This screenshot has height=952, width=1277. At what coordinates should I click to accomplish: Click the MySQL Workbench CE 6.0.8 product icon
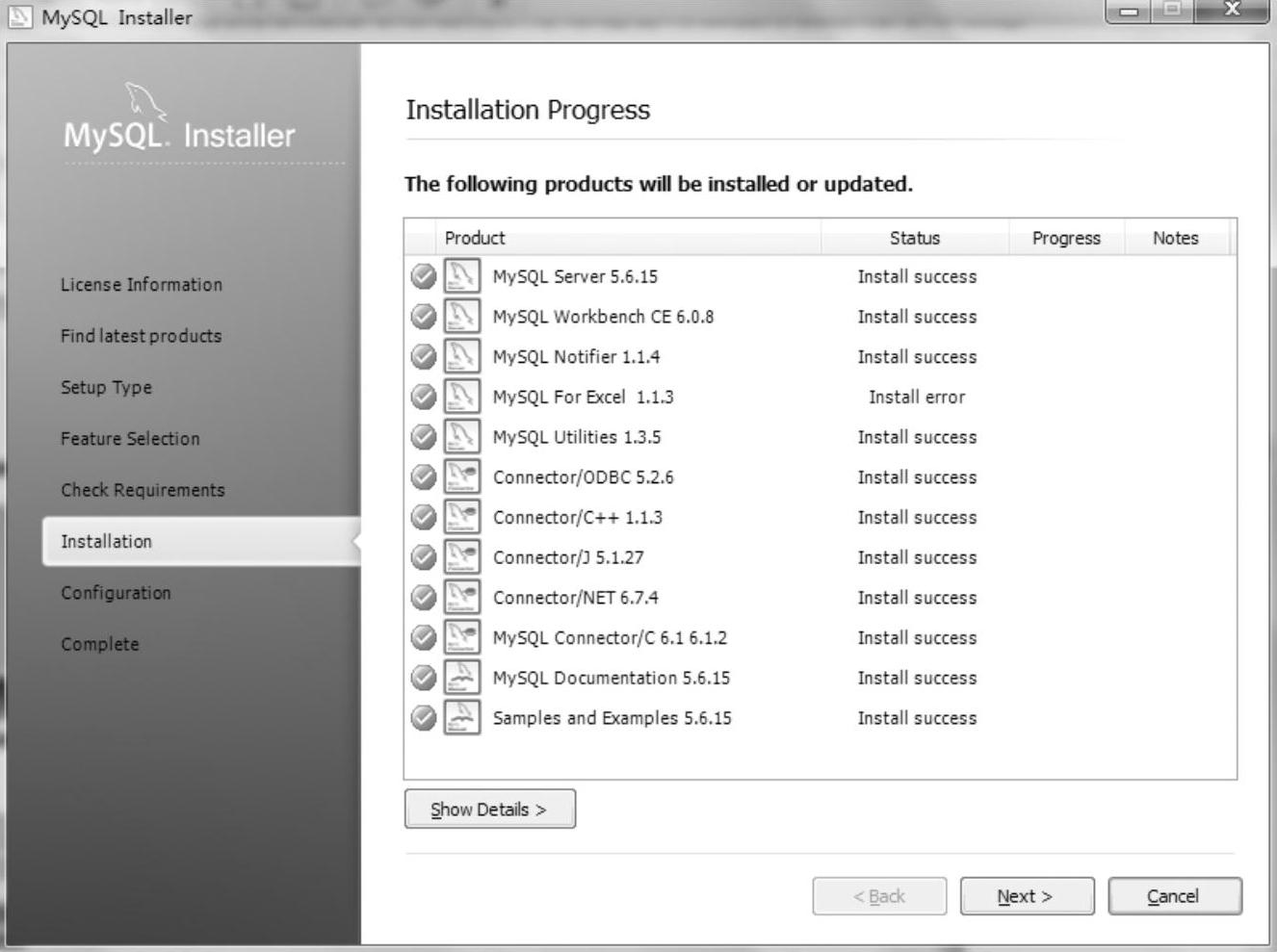click(461, 317)
